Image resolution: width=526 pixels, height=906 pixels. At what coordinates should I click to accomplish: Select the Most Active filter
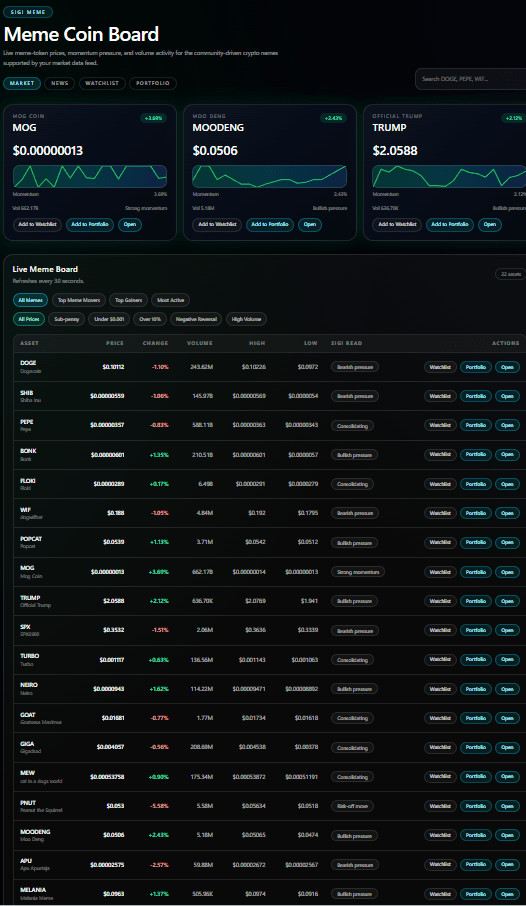click(171, 300)
